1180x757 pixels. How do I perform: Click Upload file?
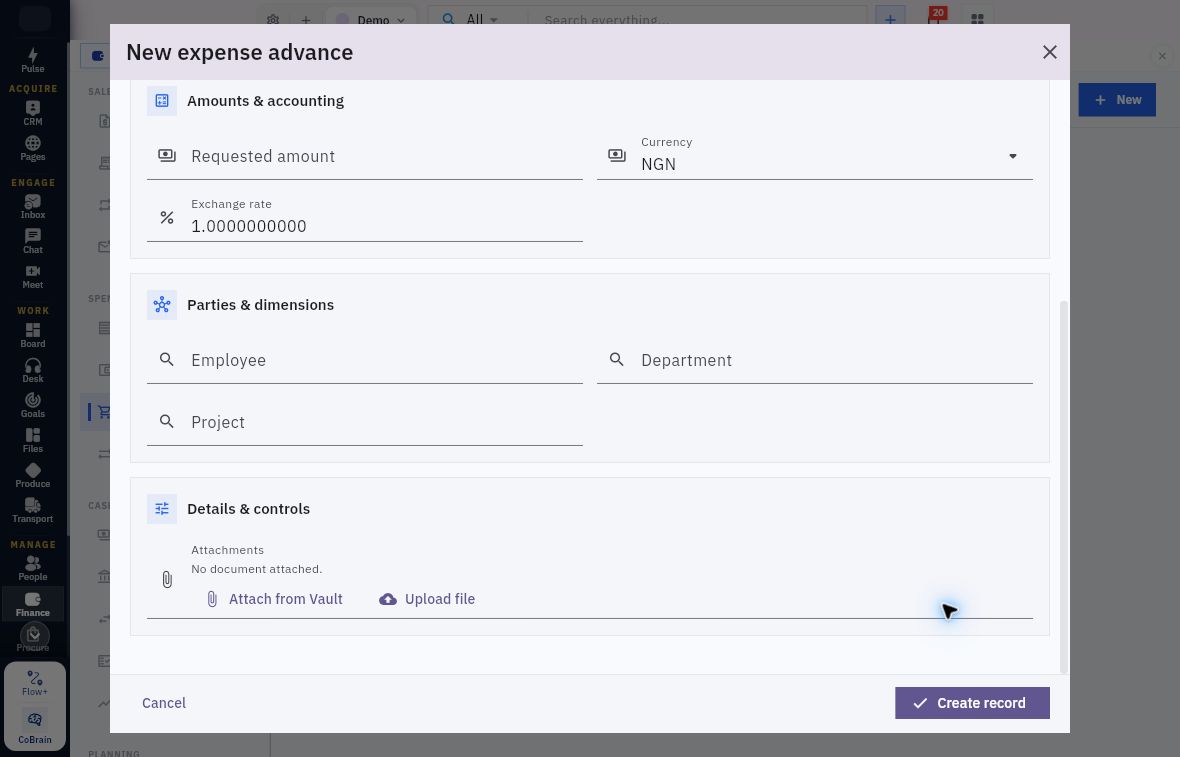pyautogui.click(x=427, y=599)
